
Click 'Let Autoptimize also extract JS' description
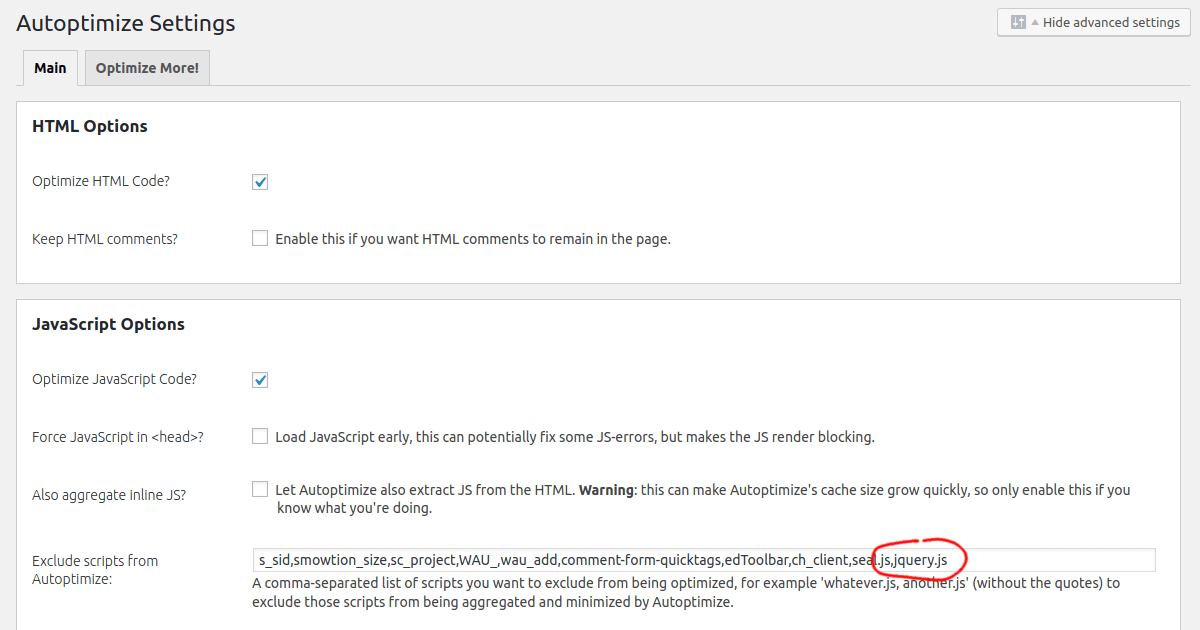[x=703, y=499]
